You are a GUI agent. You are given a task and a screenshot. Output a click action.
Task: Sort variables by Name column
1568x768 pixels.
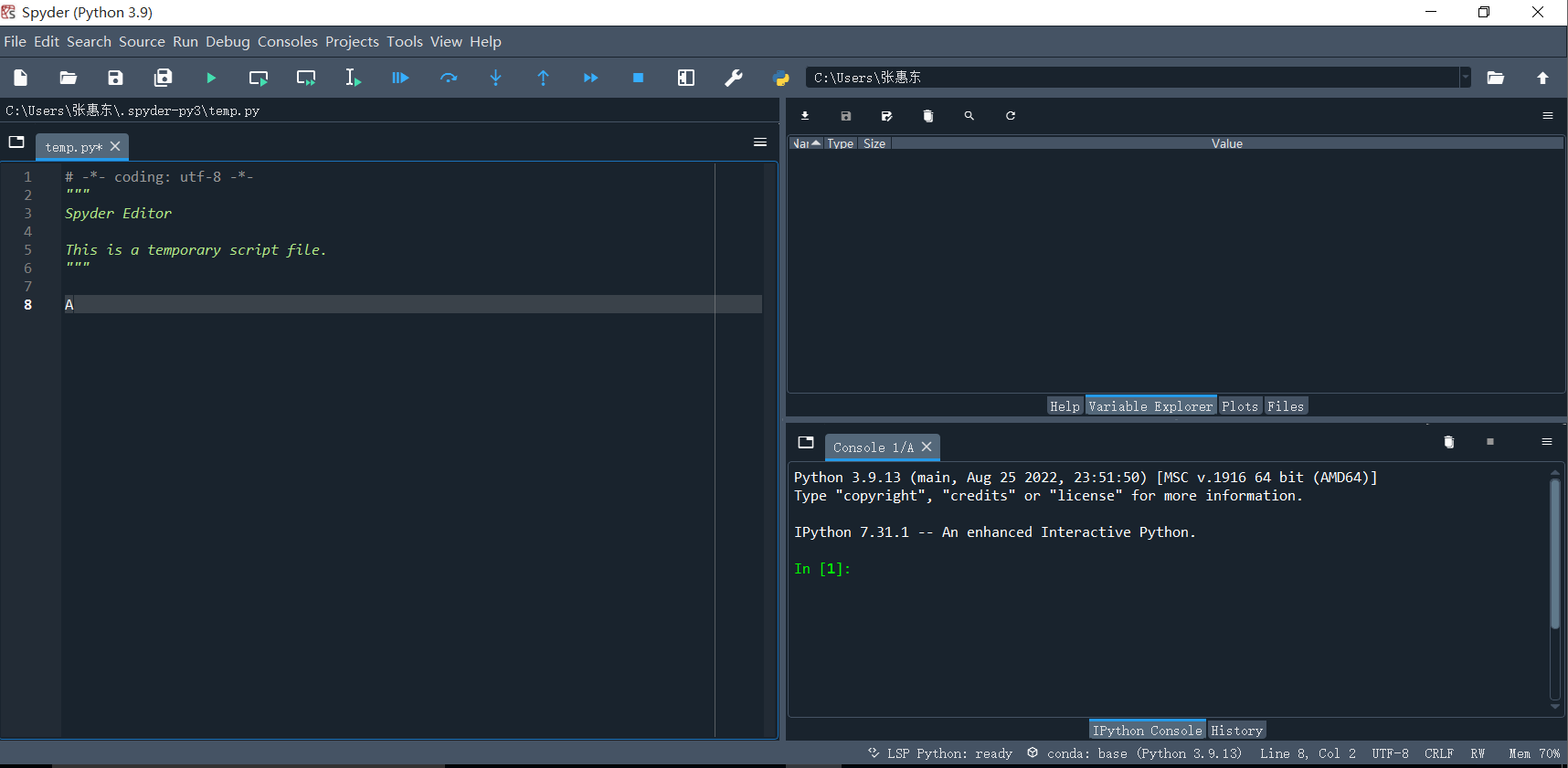[x=806, y=143]
